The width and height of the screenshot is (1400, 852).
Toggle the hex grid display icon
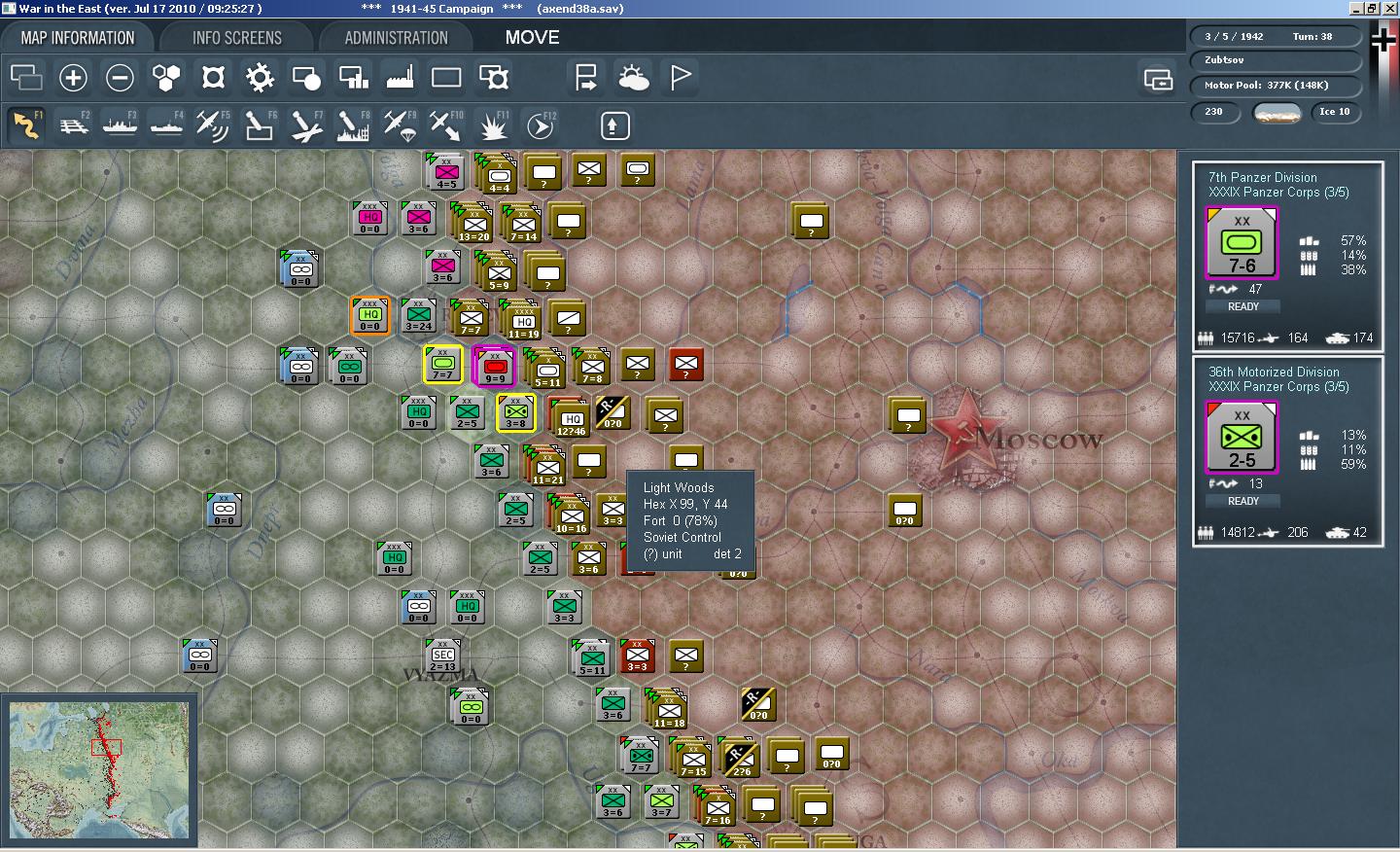(x=166, y=77)
